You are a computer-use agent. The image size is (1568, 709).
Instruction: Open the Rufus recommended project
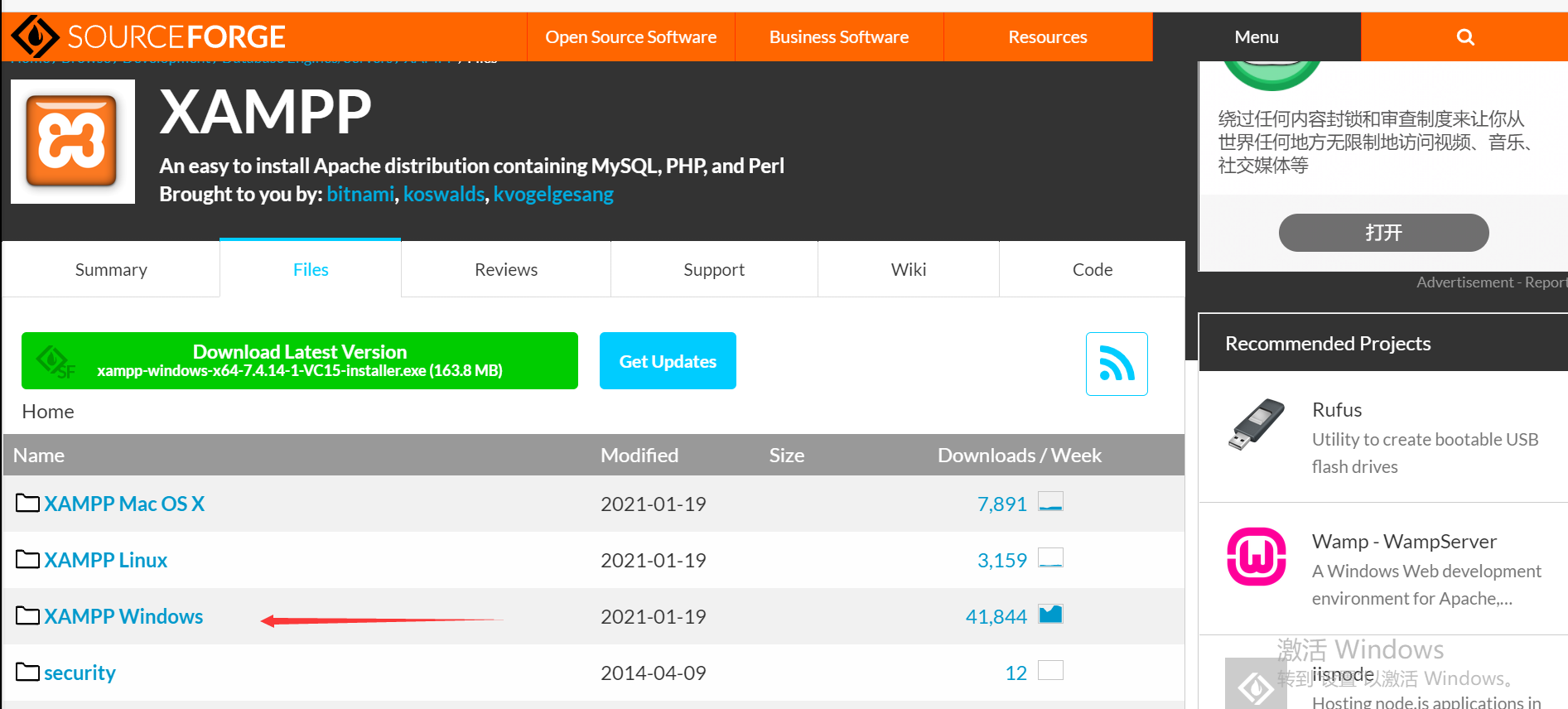tap(1337, 409)
